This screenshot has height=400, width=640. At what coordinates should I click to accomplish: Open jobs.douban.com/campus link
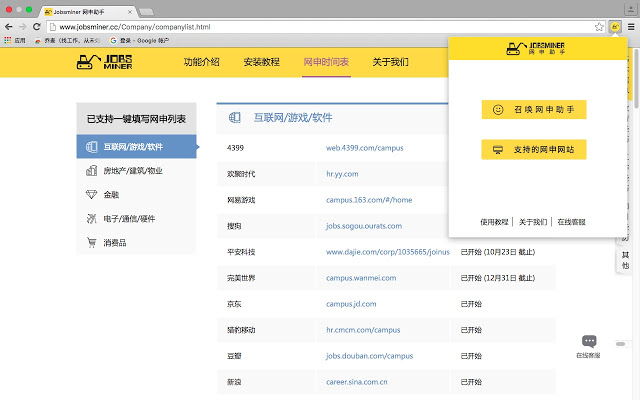point(369,356)
